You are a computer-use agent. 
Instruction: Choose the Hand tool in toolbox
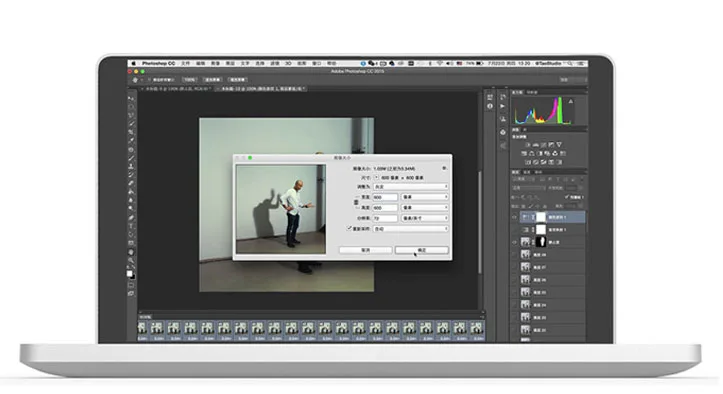click(131, 252)
